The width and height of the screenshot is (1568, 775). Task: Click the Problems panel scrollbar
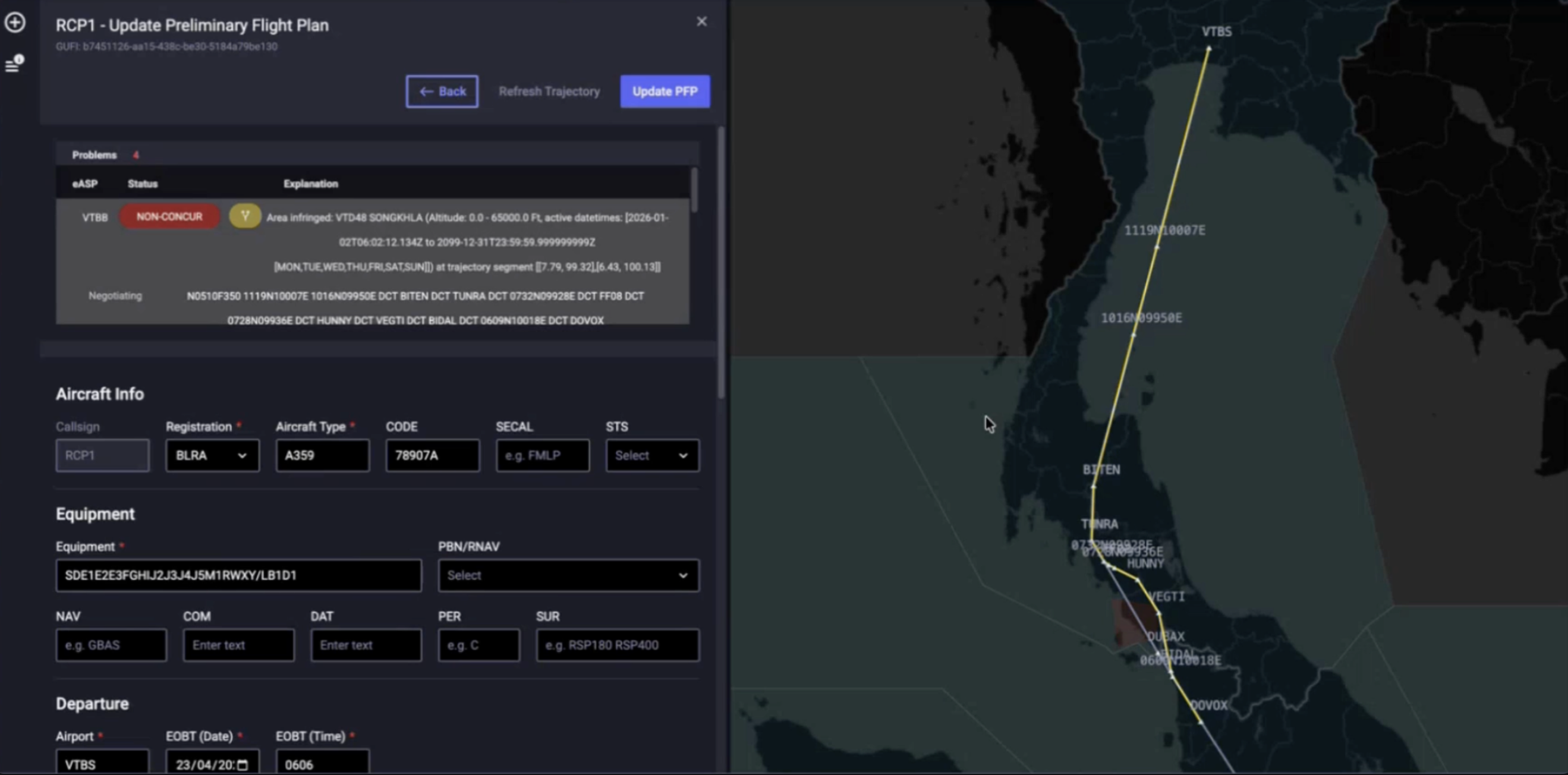pyautogui.click(x=694, y=190)
